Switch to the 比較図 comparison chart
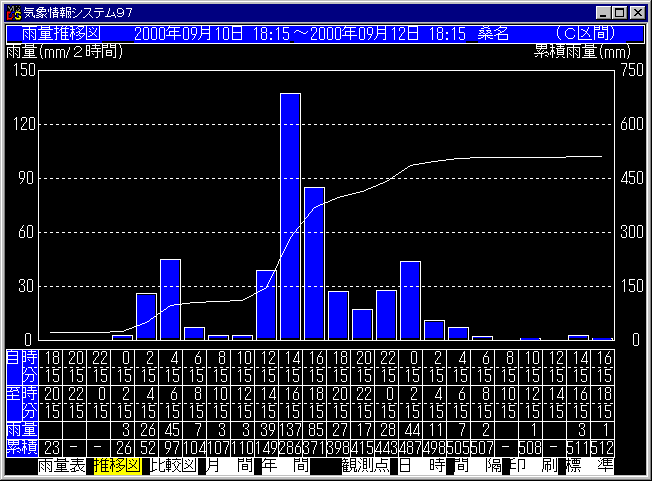Viewport: 652px width, 481px height. pos(172,466)
